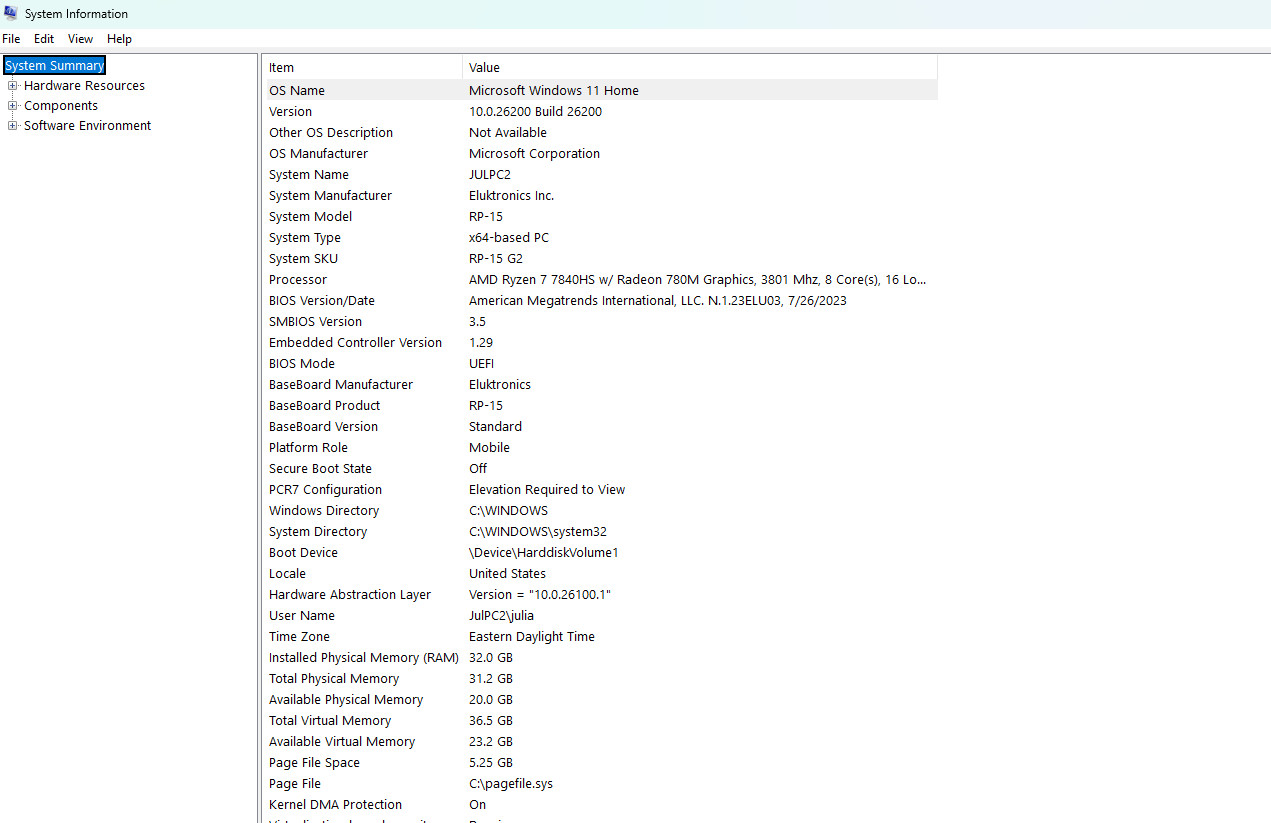Select the System Manufacturer row label
Screen dimensions: 1271x823
330,196
